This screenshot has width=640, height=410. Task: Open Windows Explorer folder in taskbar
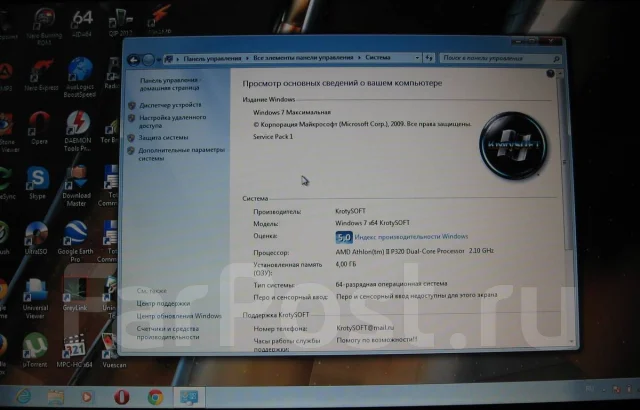point(56,397)
